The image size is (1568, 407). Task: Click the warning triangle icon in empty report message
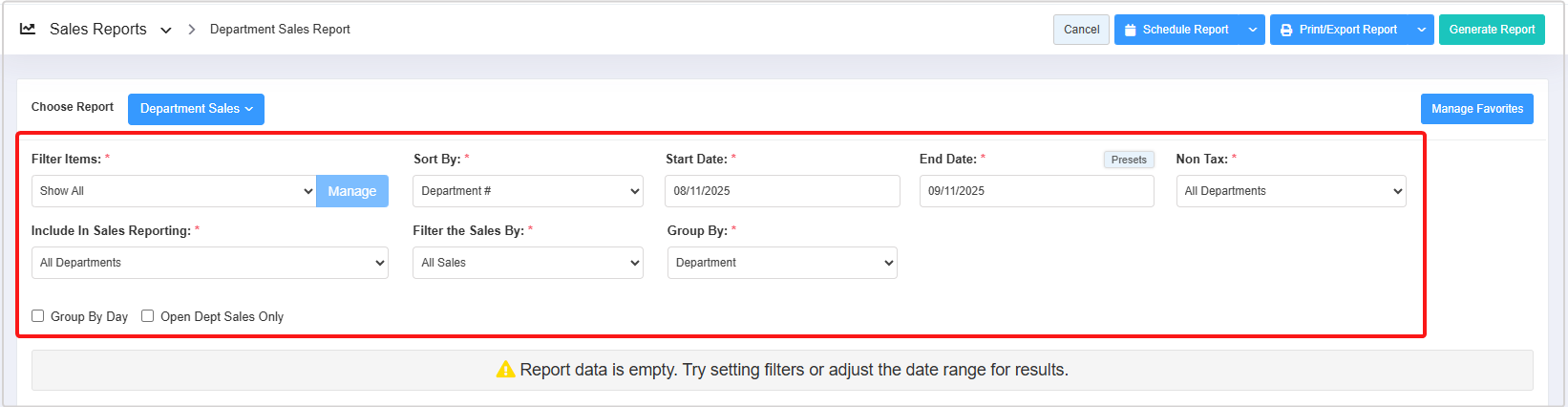[x=505, y=370]
